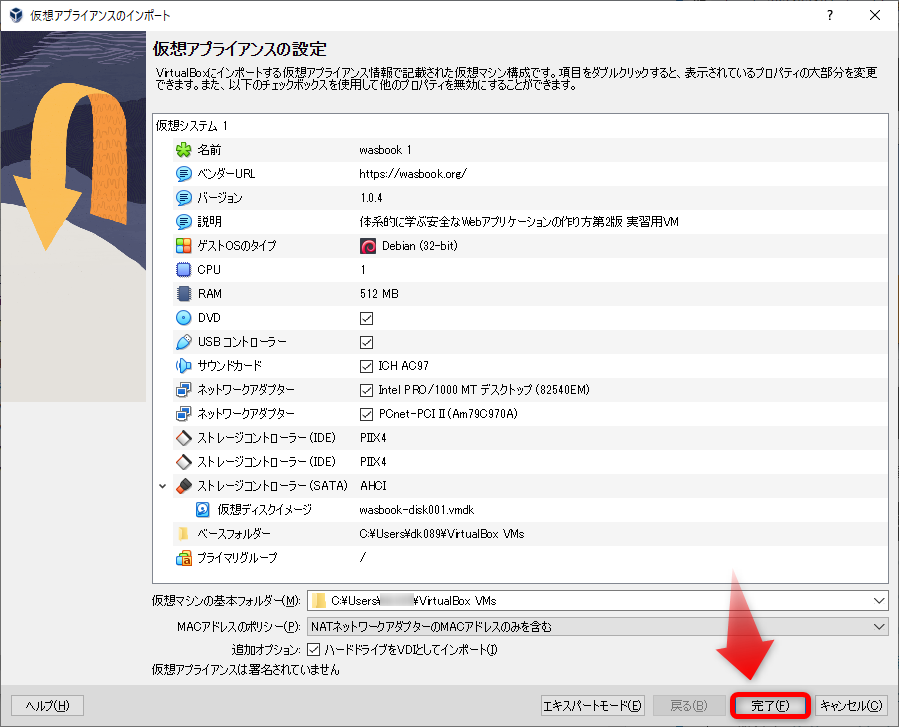Click the CPU chip icon
Viewport: 899px width, 727px height.
(183, 269)
